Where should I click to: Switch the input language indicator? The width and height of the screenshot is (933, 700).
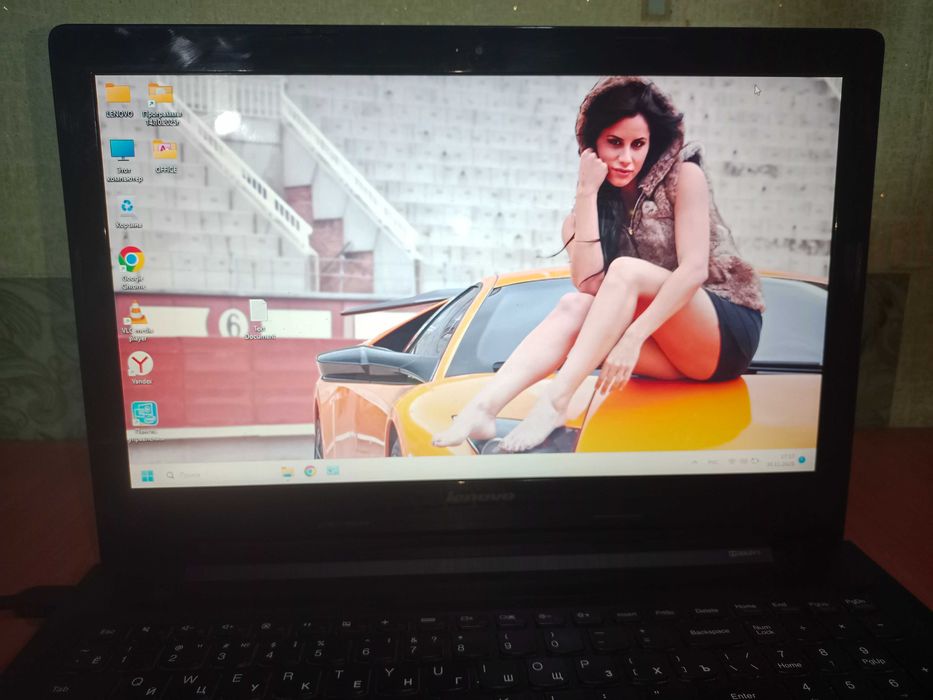[713, 462]
